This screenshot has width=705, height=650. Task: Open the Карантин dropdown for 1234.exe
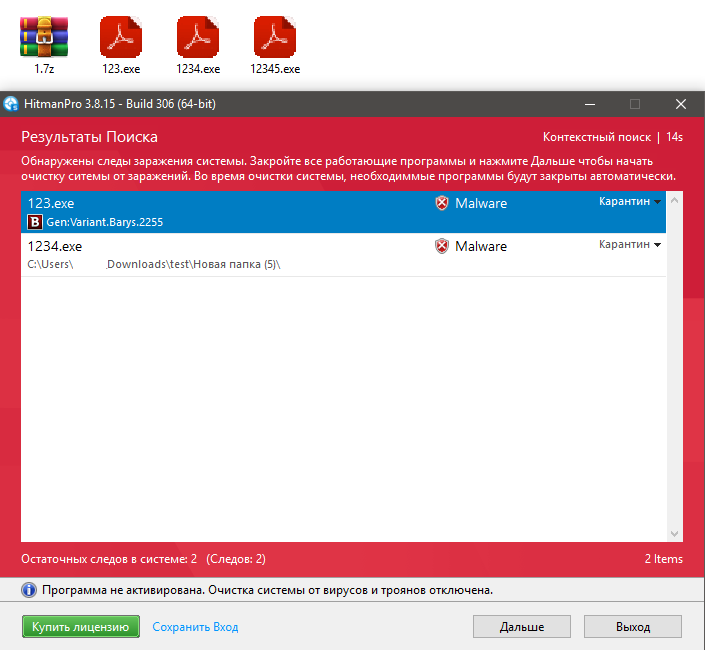click(629, 245)
